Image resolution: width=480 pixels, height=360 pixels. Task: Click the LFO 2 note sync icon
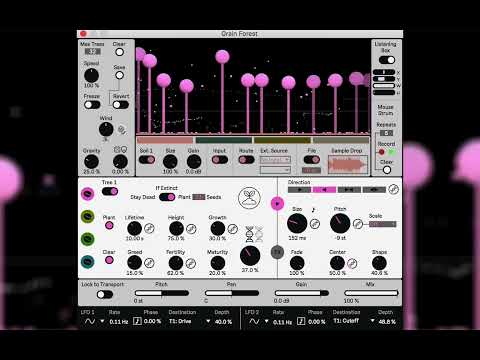pyautogui.click(x=301, y=321)
